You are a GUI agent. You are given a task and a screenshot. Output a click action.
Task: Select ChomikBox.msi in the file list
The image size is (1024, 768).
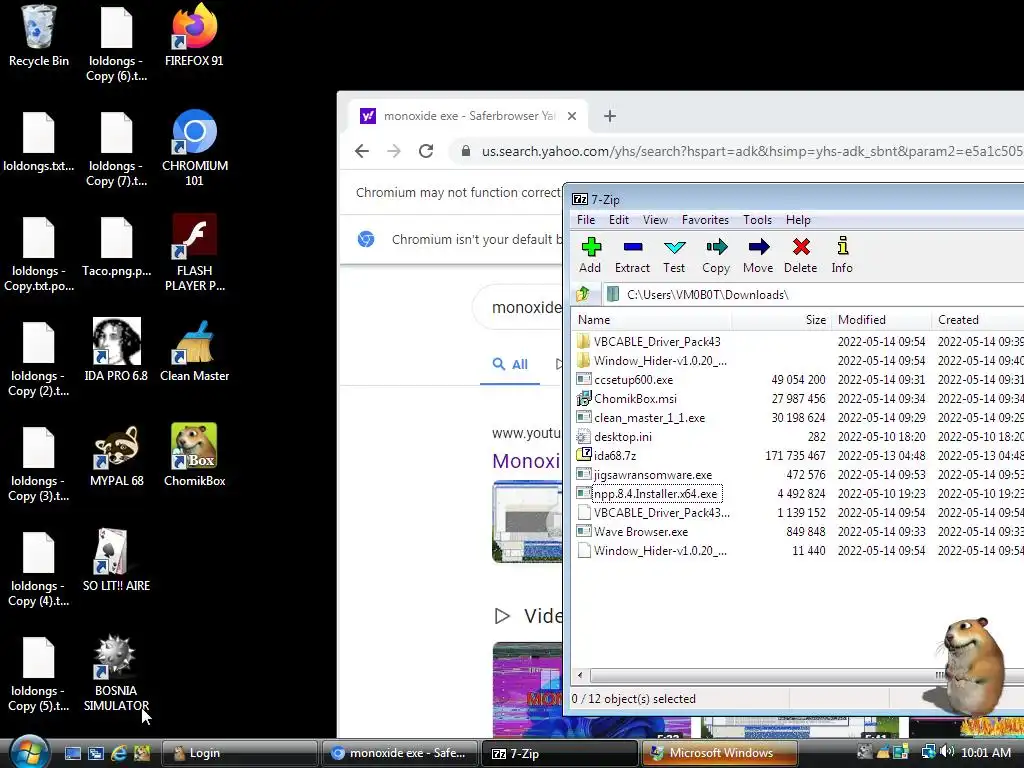pos(799,398)
